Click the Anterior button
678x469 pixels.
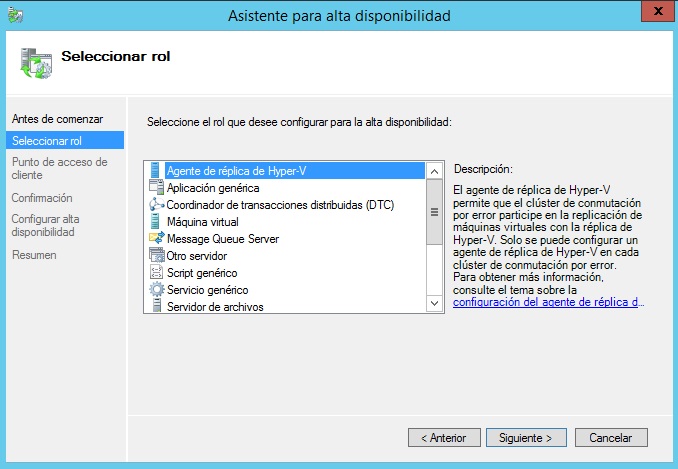[444, 438]
